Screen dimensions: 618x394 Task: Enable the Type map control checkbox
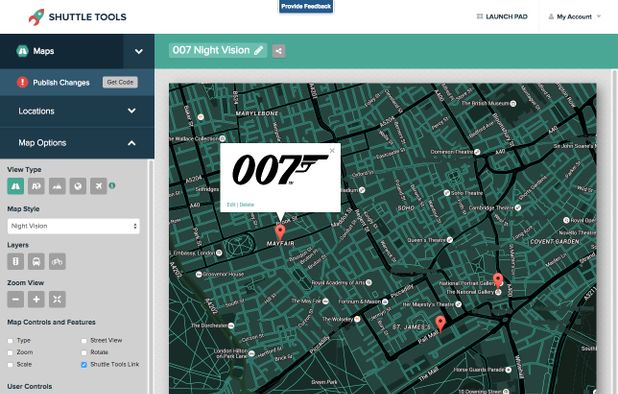[x=10, y=340]
